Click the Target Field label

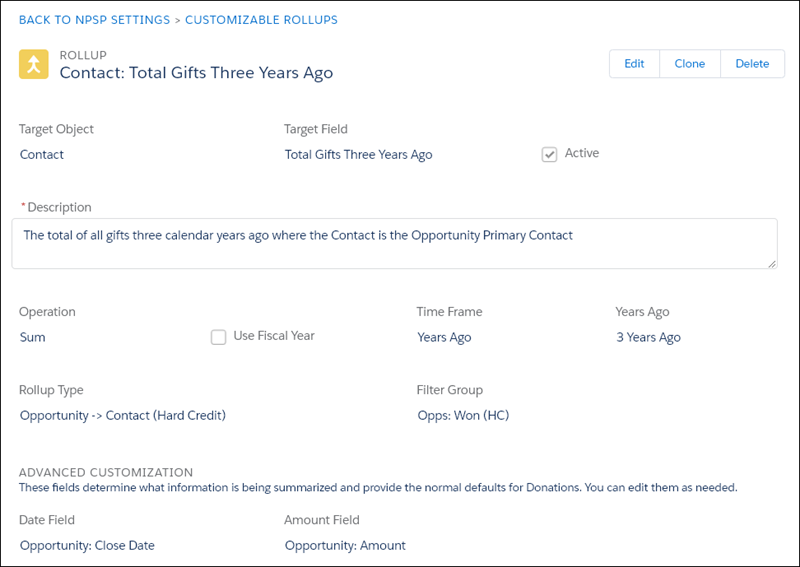click(x=316, y=129)
